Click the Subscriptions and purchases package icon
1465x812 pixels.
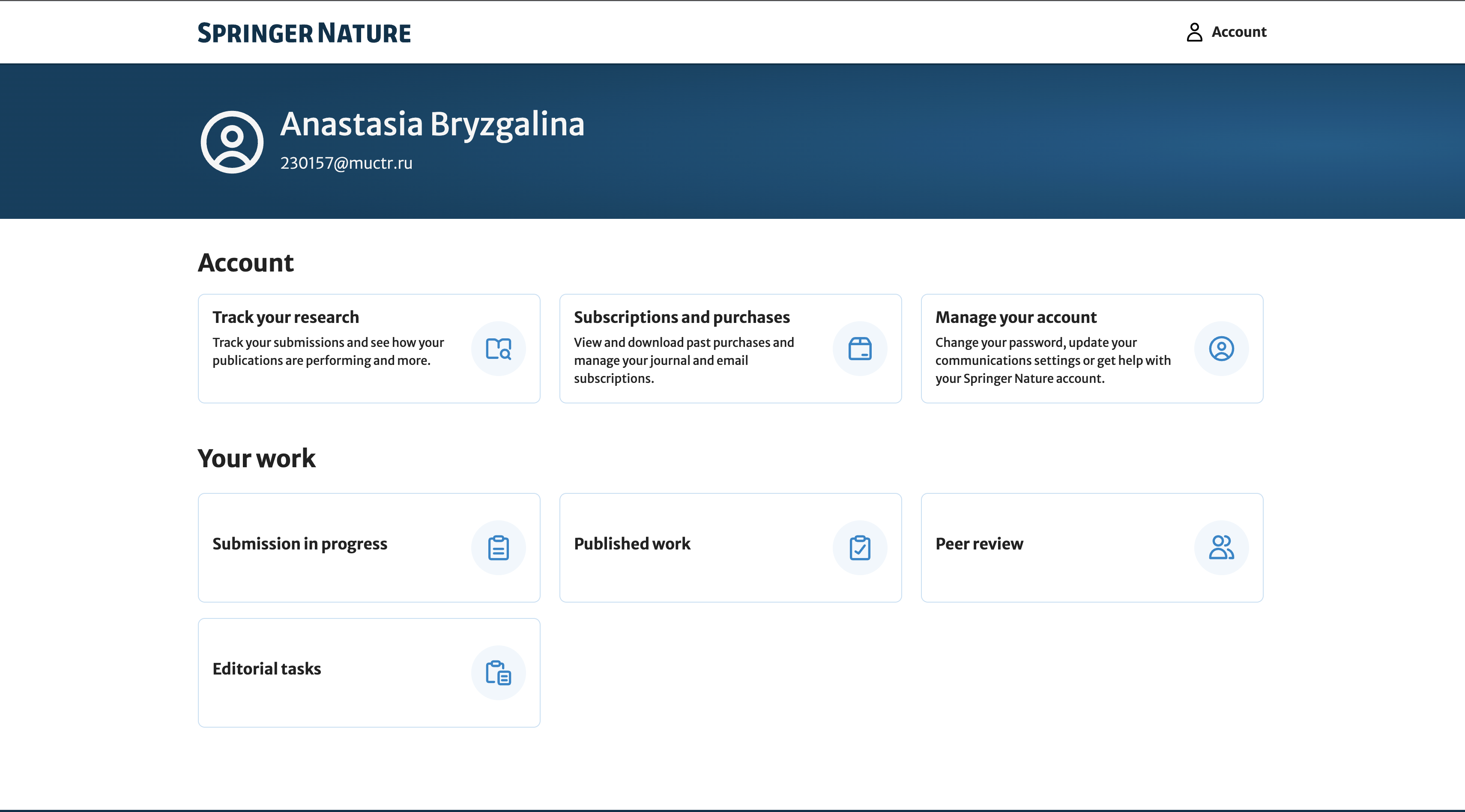(860, 348)
